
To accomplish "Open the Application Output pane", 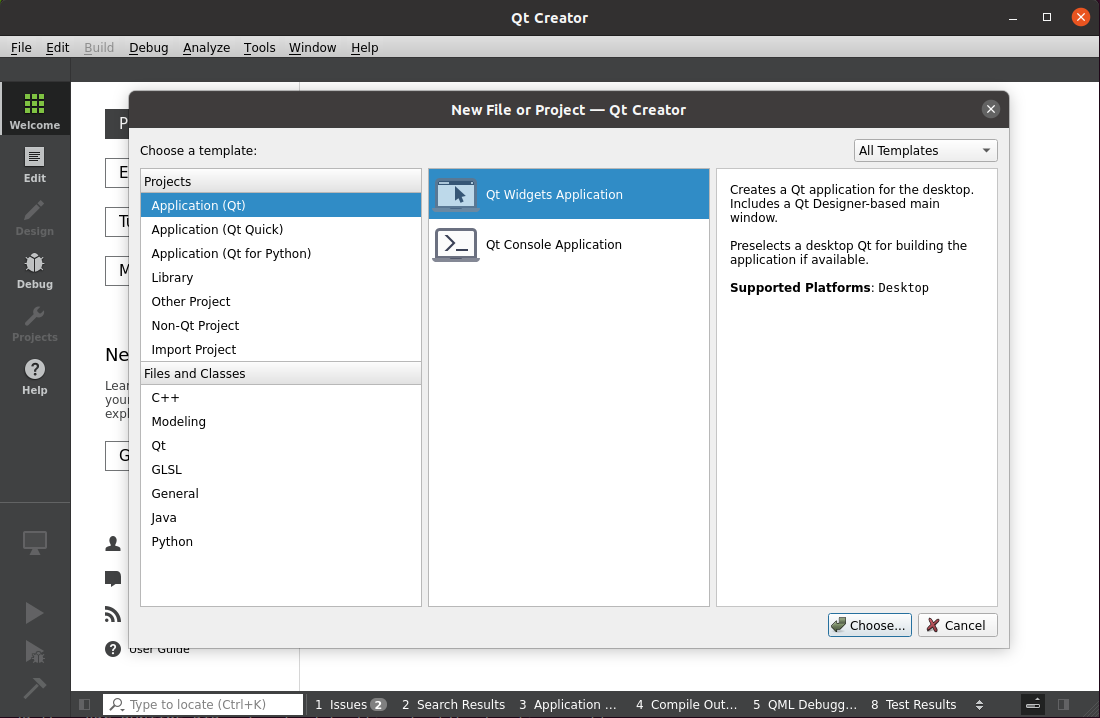I will tap(568, 704).
